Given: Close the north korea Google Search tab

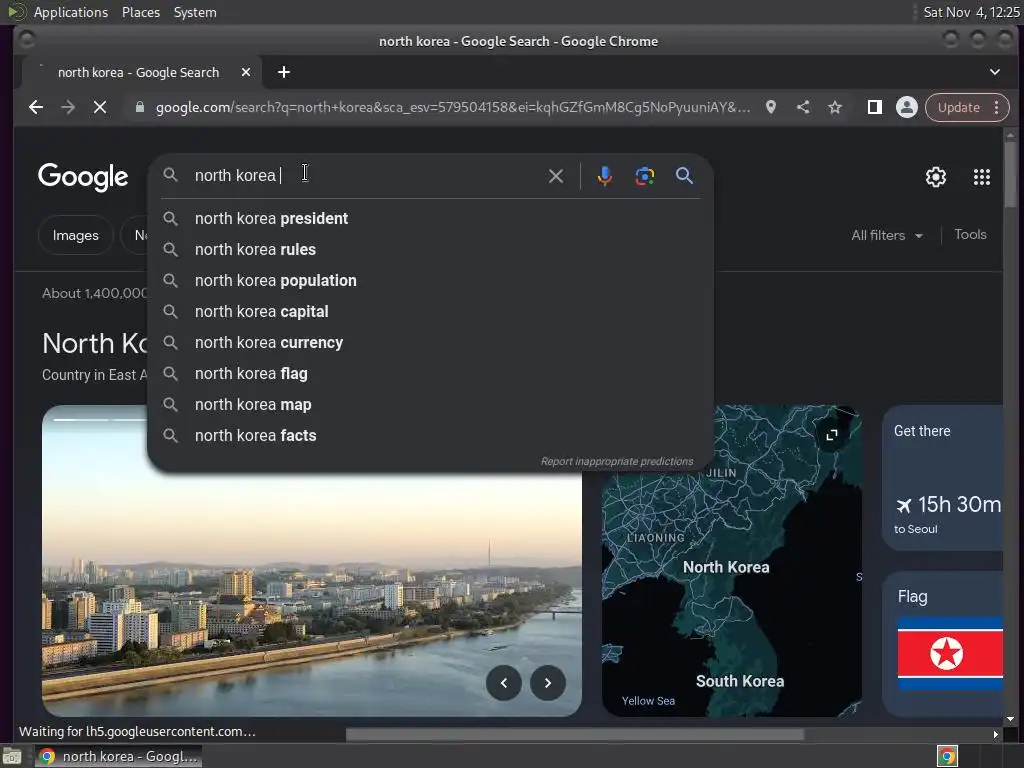Looking at the screenshot, I should 246,72.
